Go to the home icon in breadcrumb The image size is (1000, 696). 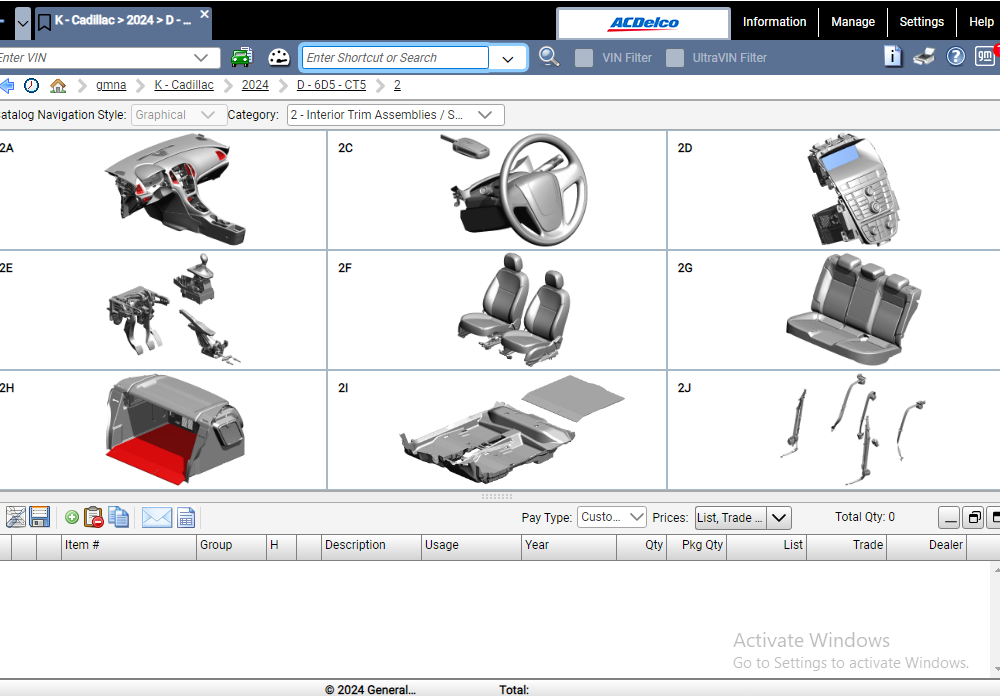58,85
